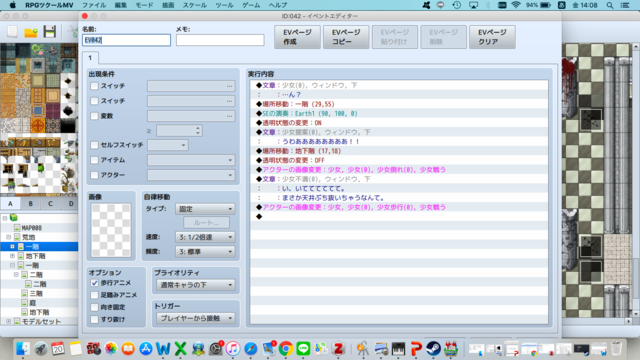Image resolution: width=640 pixels, height=360 pixels.
Task: Click the New Project toolbar icon
Action: coord(12,31)
